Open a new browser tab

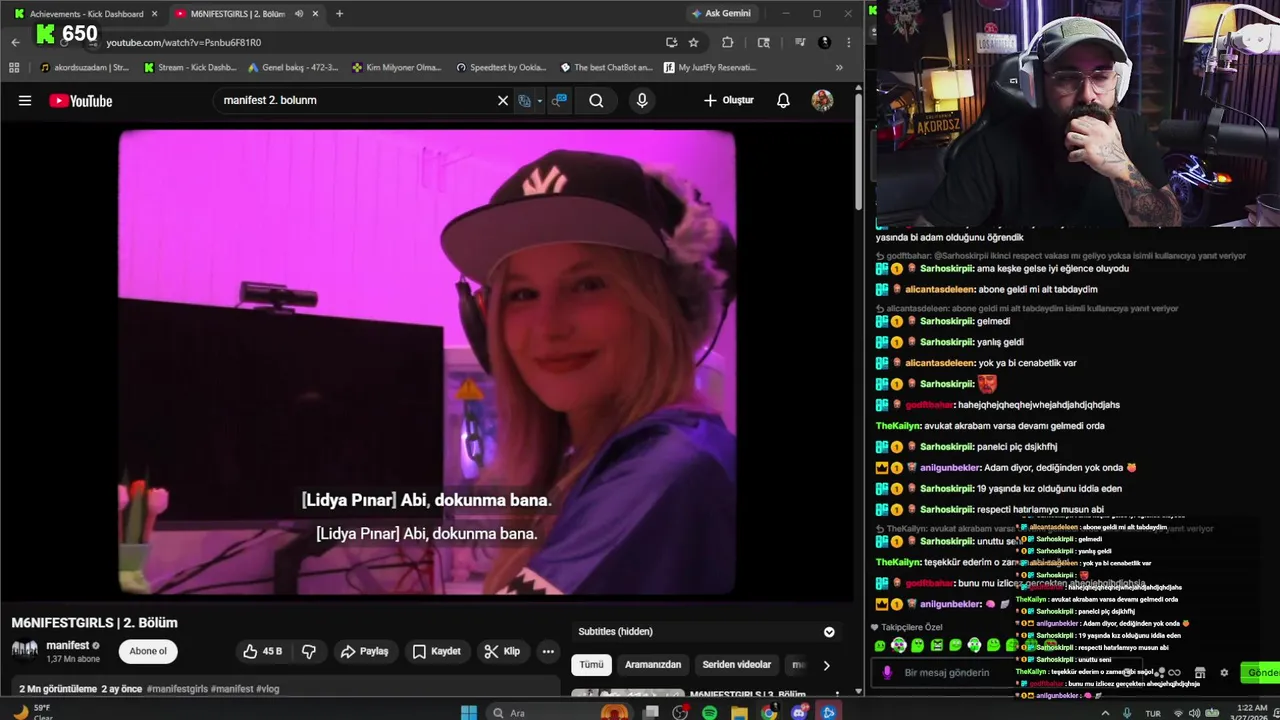point(339,14)
